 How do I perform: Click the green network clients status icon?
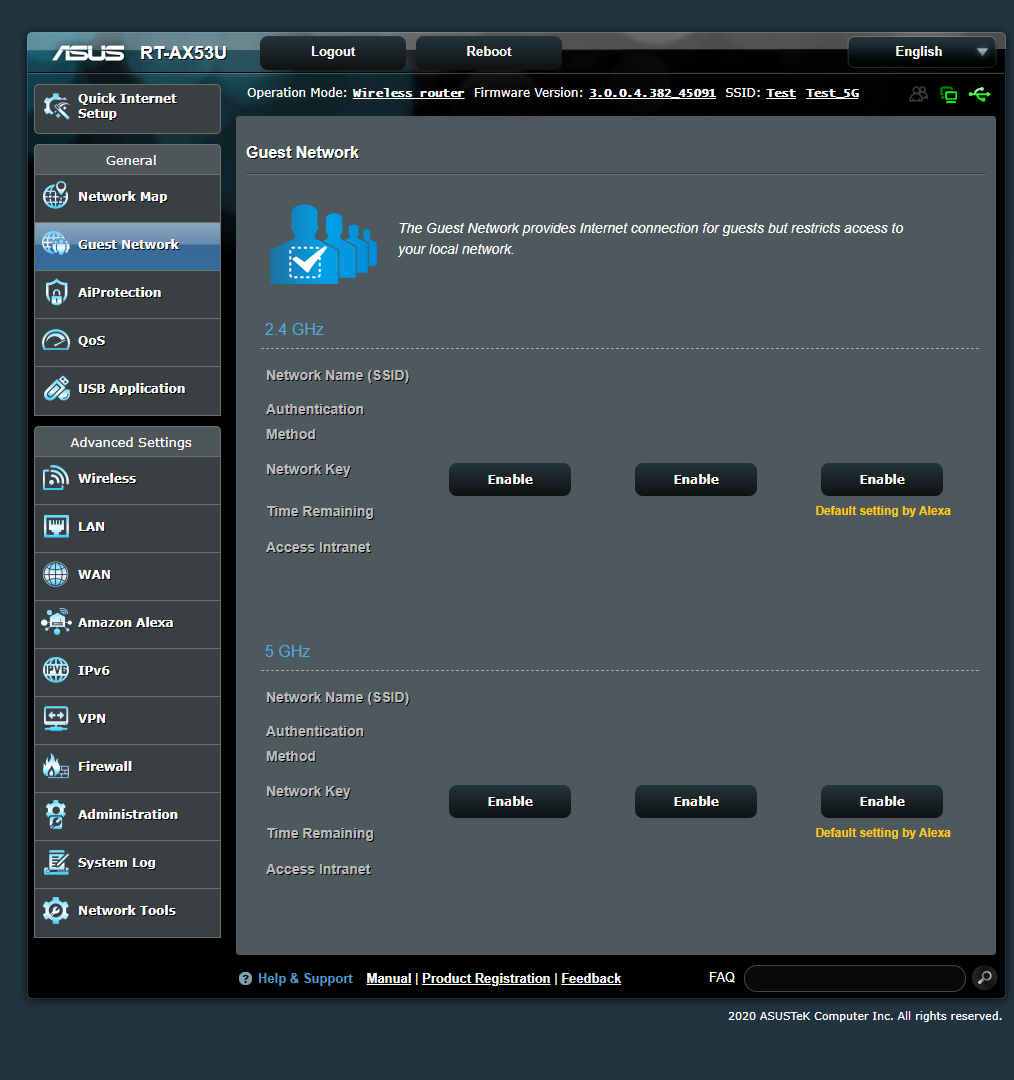(949, 94)
